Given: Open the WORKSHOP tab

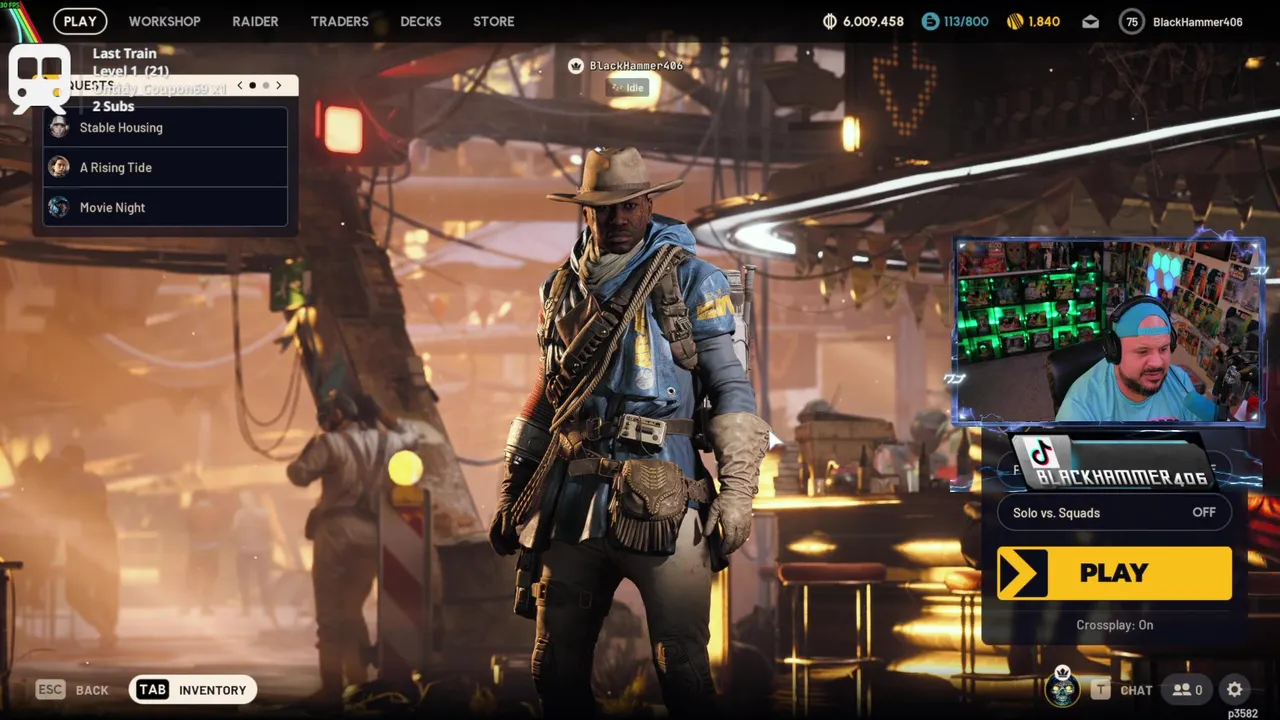Looking at the screenshot, I should (x=164, y=21).
